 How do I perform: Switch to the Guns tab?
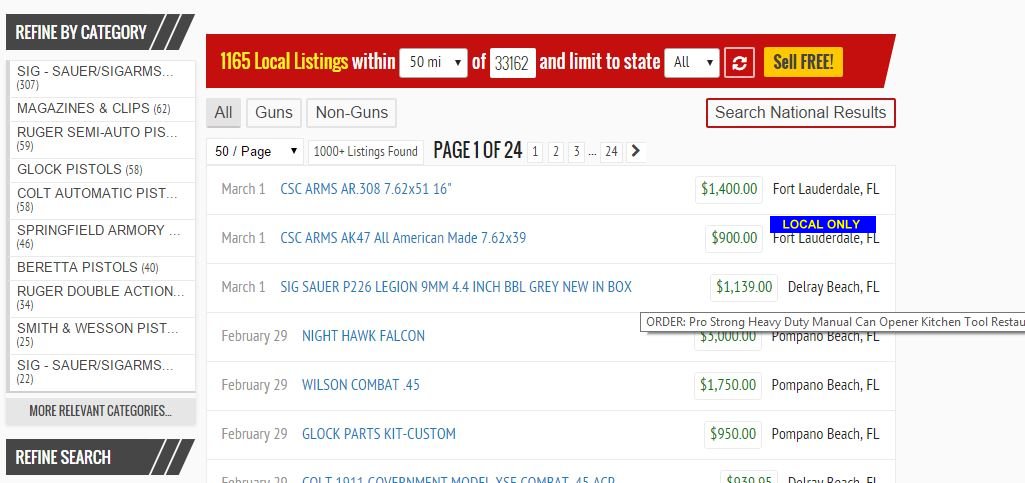click(274, 113)
